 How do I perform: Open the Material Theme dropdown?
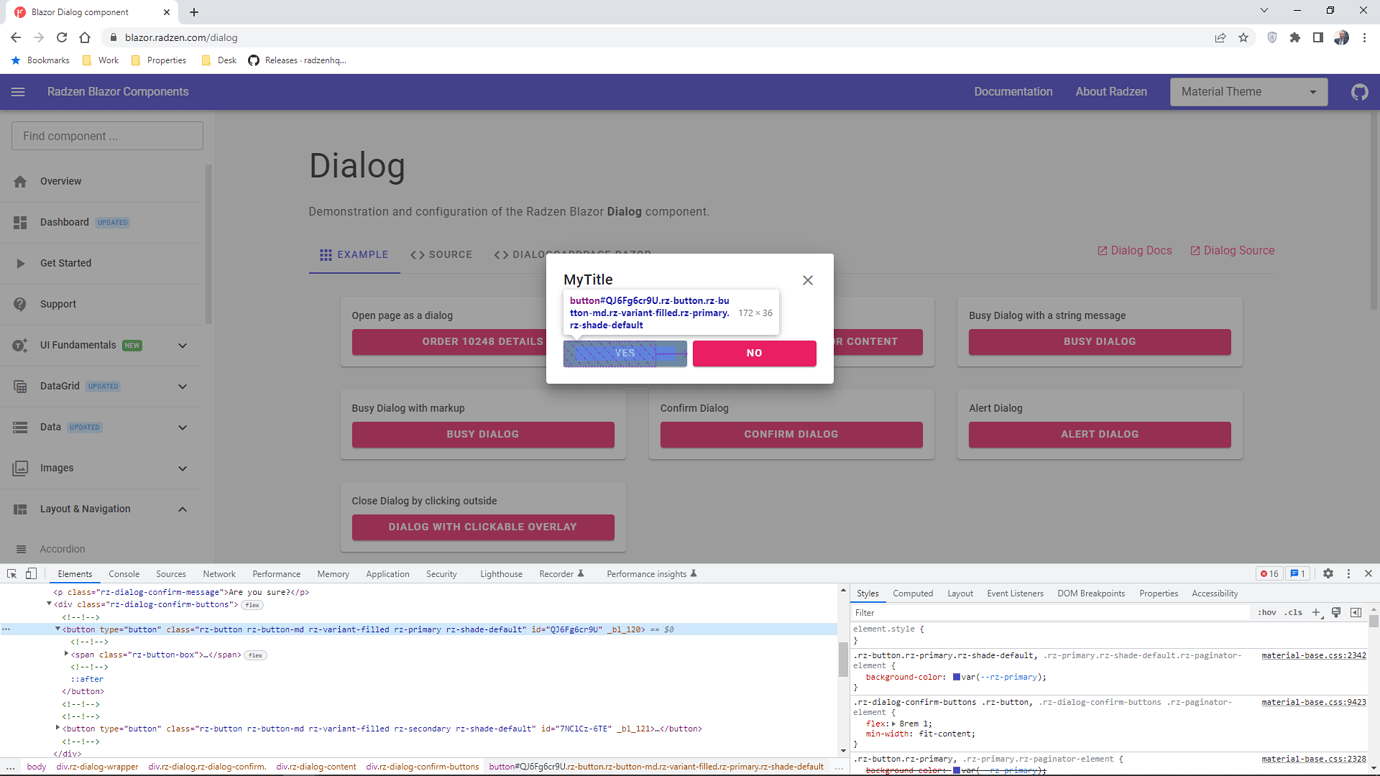[x=1249, y=92]
